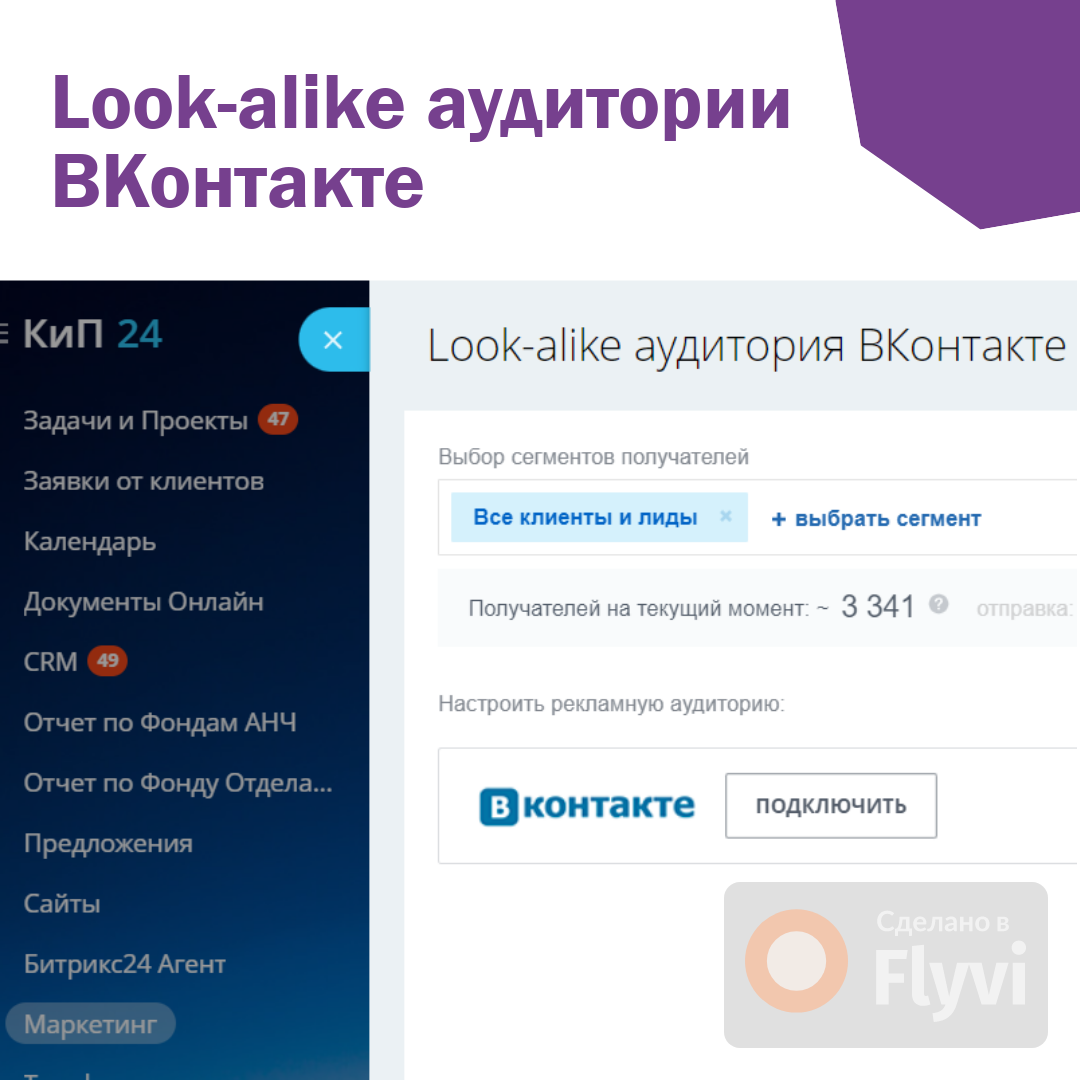This screenshot has height=1080, width=1080.
Task: Open Отчет по Фондам АНЧ
Action: [x=160, y=722]
